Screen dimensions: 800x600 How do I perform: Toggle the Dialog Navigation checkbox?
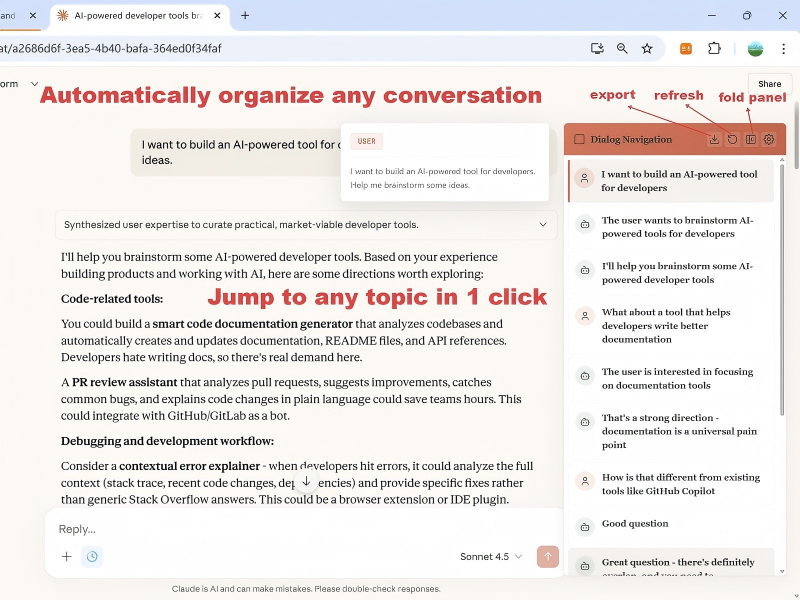[579, 139]
